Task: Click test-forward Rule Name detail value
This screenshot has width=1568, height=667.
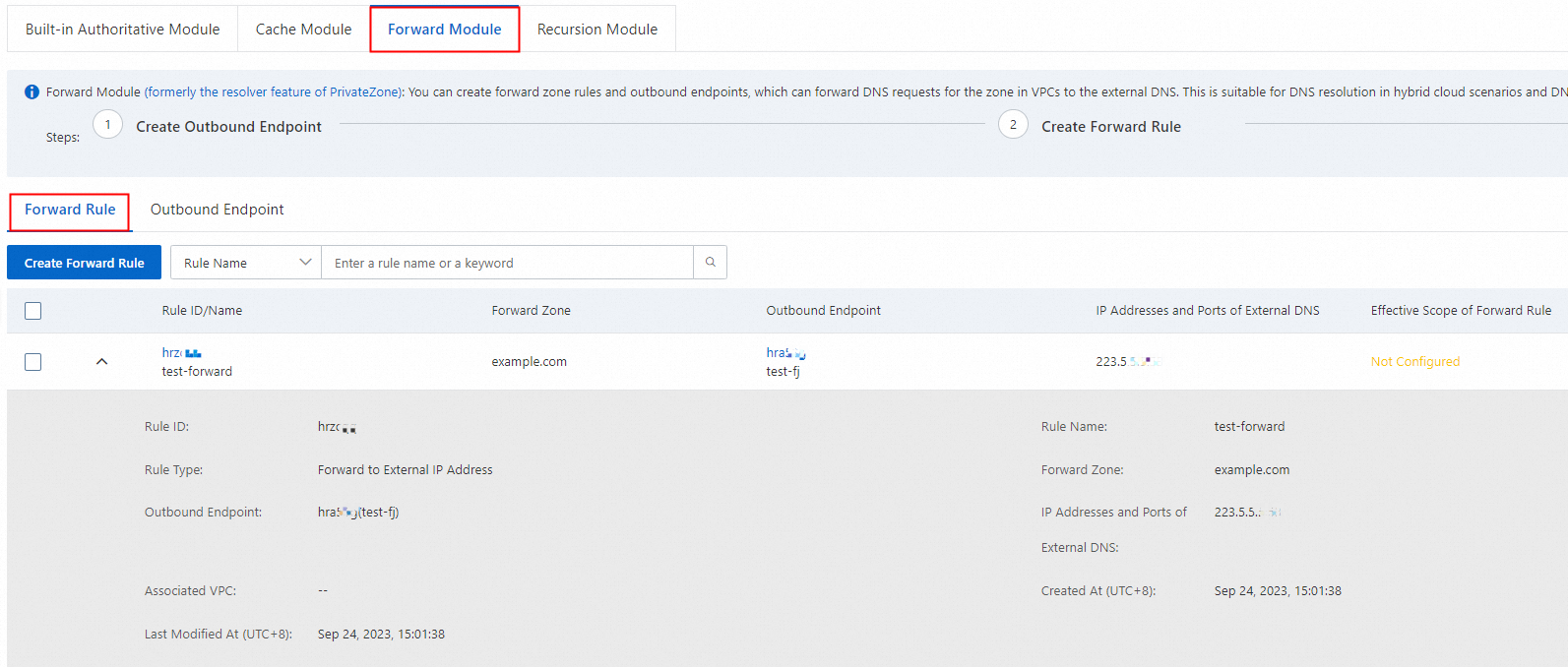Action: 1249,427
